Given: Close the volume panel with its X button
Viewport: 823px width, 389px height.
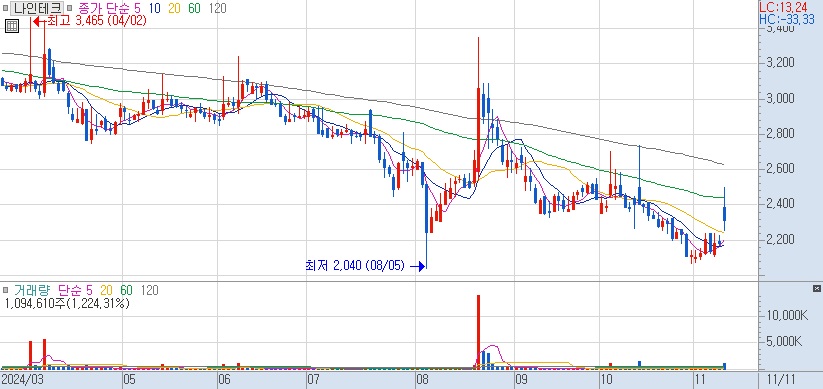Looking at the screenshot, I should 816,289.
